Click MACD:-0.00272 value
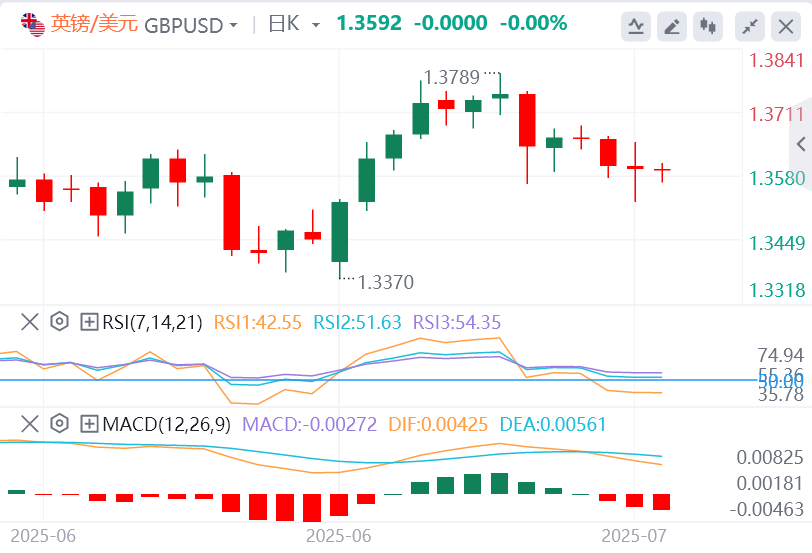The height and width of the screenshot is (553, 812). tap(310, 424)
